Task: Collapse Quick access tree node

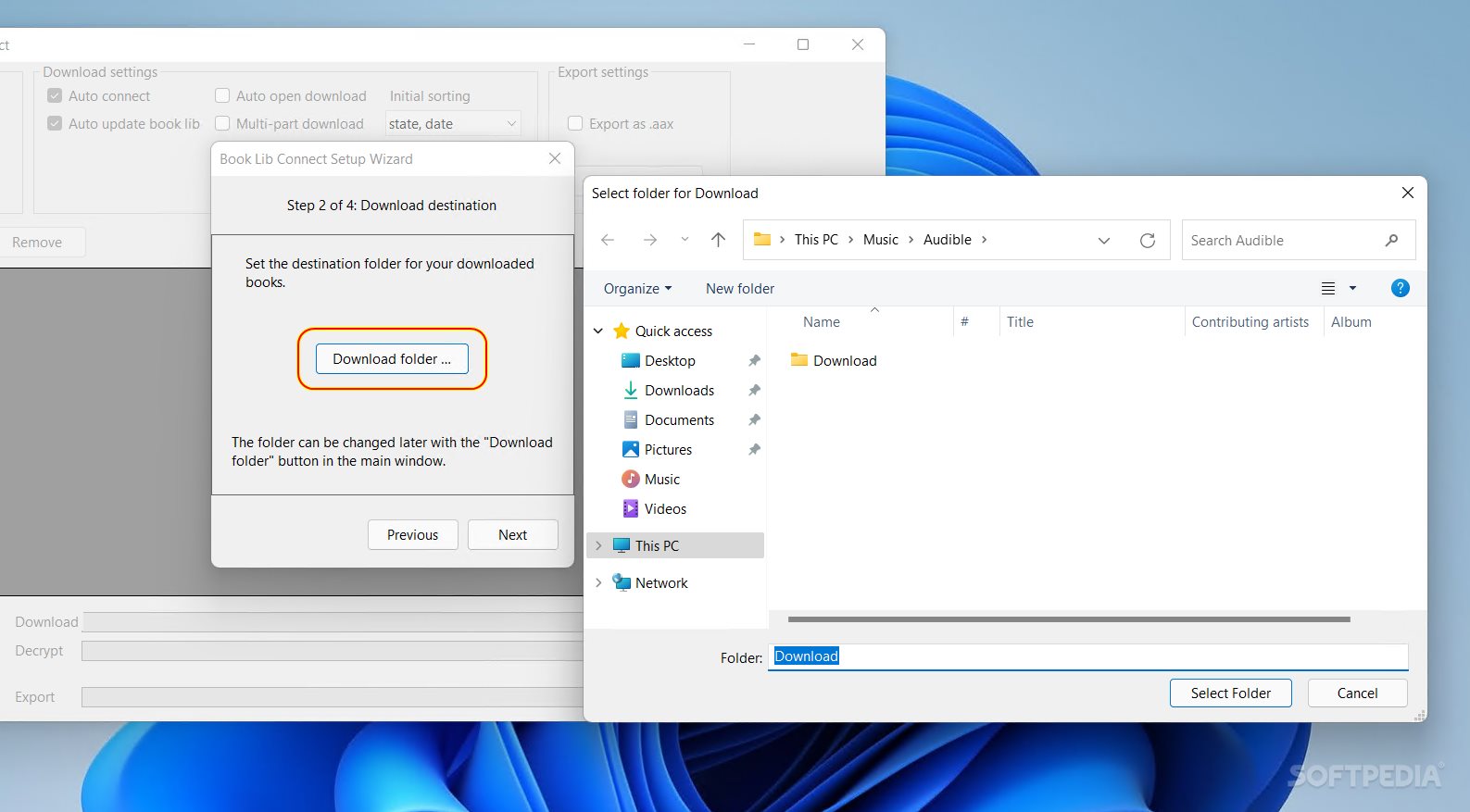Action: tap(598, 331)
